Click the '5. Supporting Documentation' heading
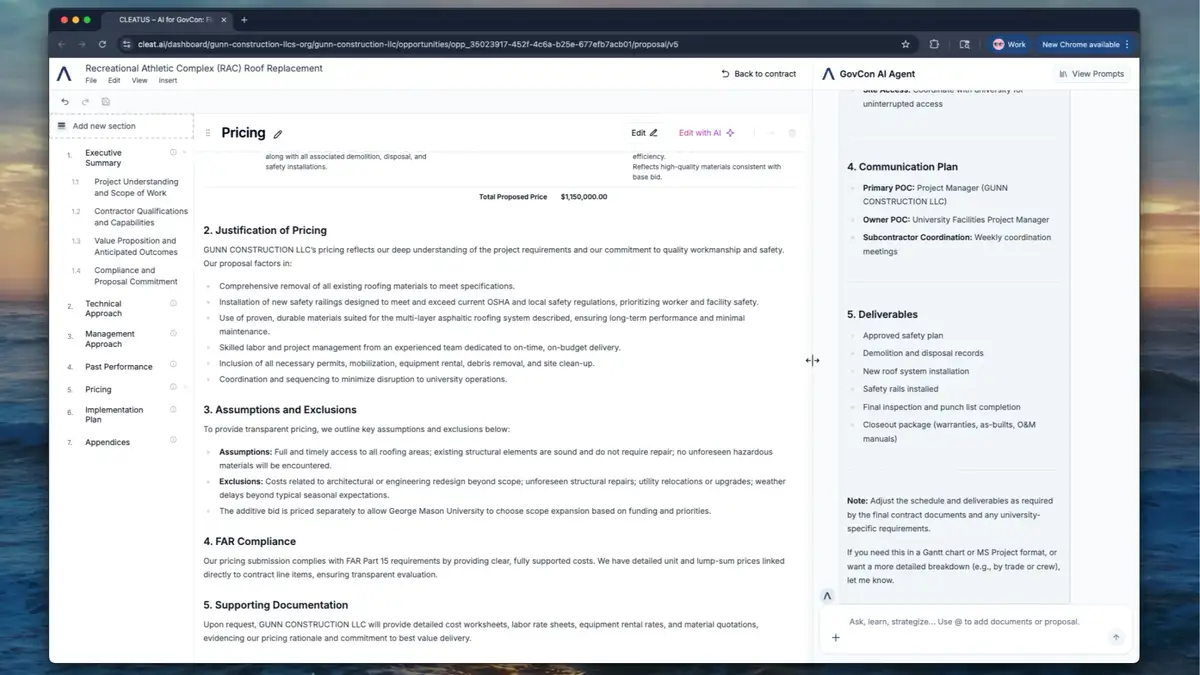1200x675 pixels. pos(276,605)
